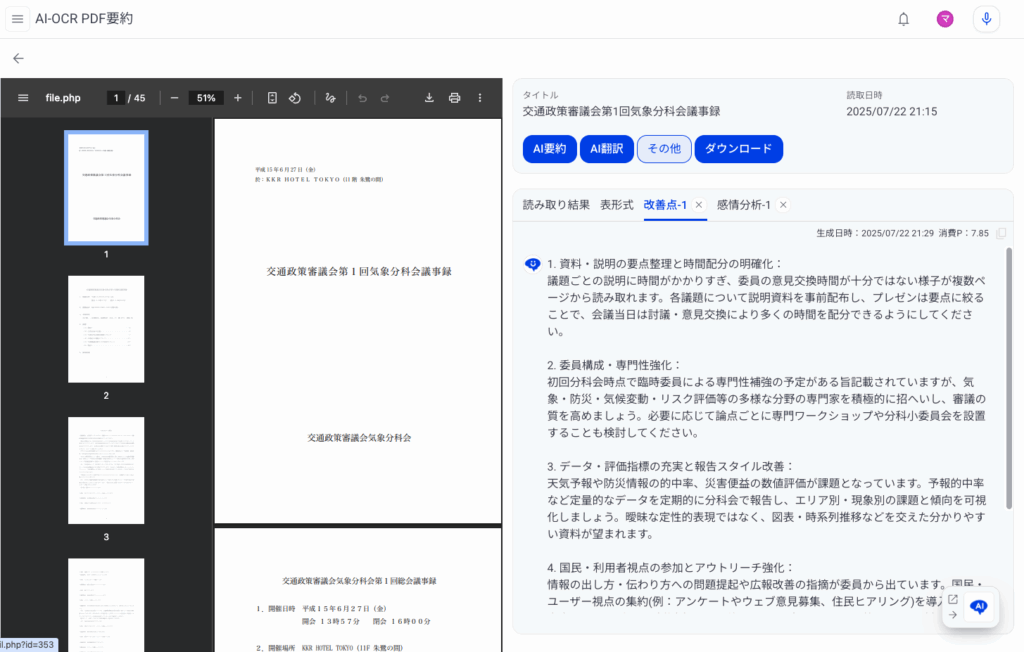This screenshot has width=1024, height=652.
Task: Click heading 2. 委員構成・専門性強化
Action: tap(614, 365)
